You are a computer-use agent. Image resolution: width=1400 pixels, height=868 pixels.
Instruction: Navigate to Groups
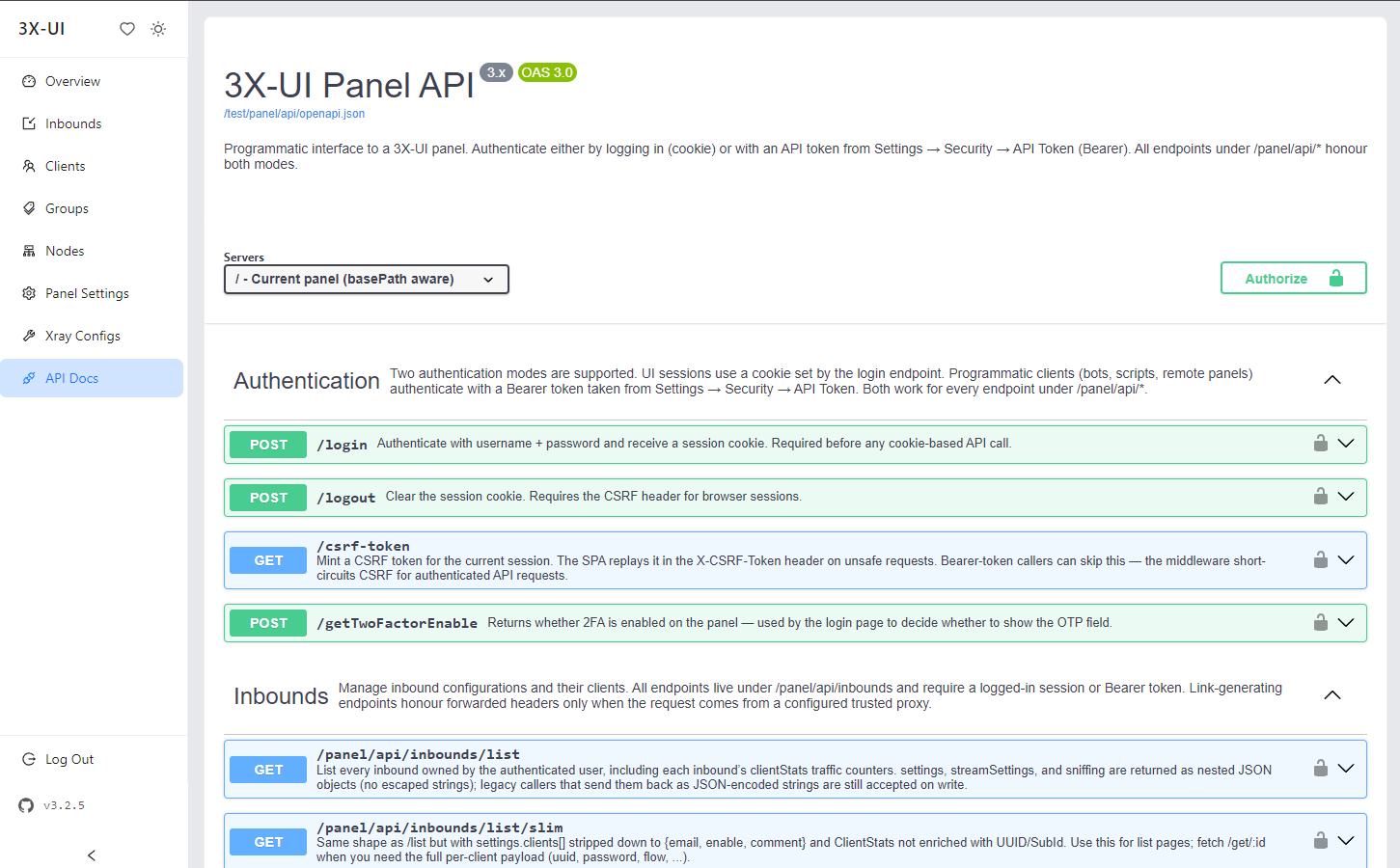point(92,208)
